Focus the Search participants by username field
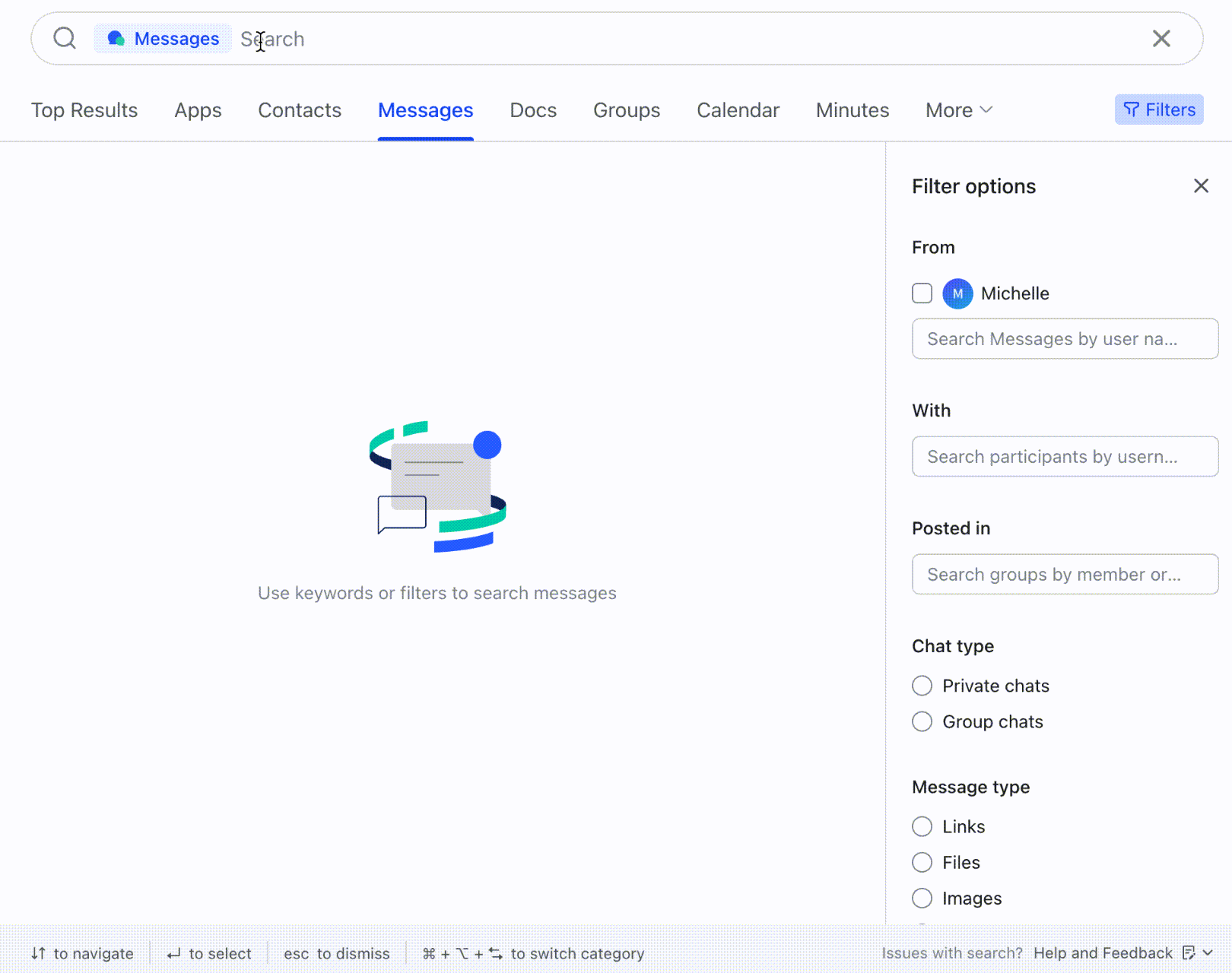The width and height of the screenshot is (1232, 973). 1065,457
